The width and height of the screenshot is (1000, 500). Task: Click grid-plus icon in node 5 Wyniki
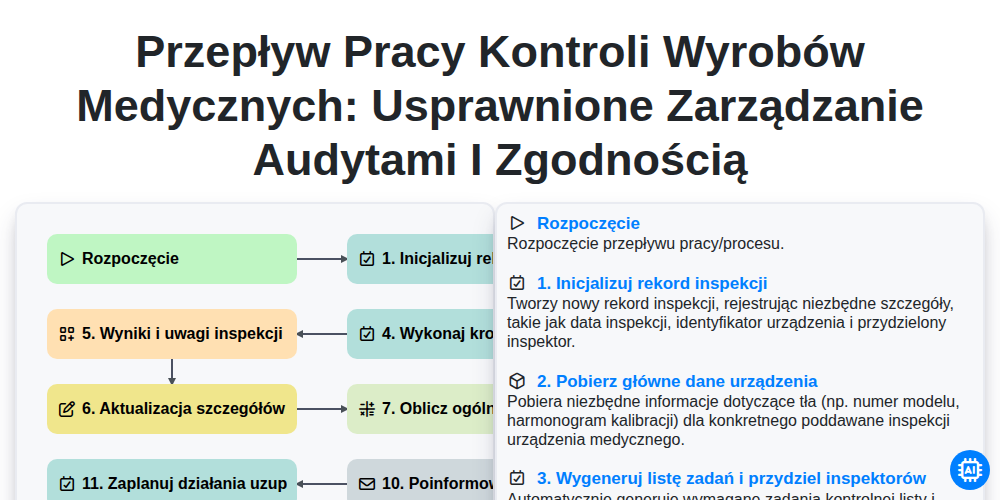click(67, 334)
